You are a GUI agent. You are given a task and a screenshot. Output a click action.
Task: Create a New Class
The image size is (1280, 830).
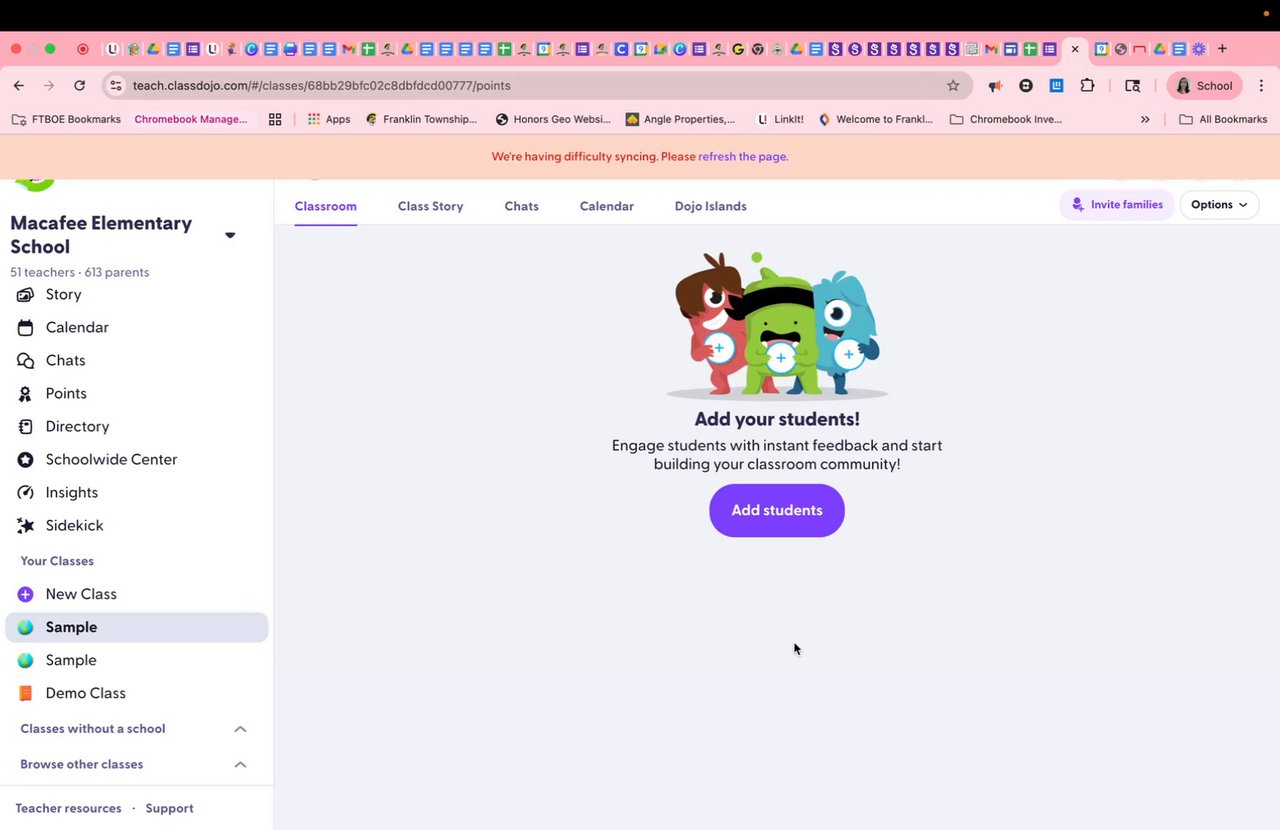[80, 594]
